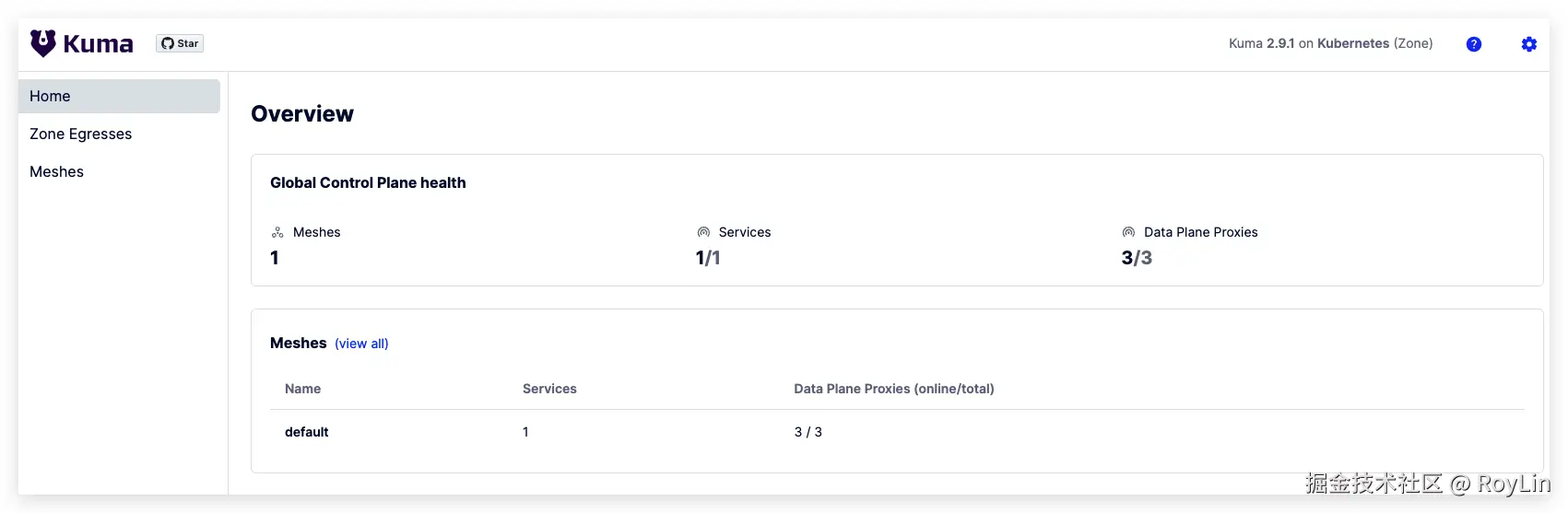The width and height of the screenshot is (1568, 513).
Task: Click Data Plane Proxies (online/total) column header
Action: pyautogui.click(x=893, y=389)
